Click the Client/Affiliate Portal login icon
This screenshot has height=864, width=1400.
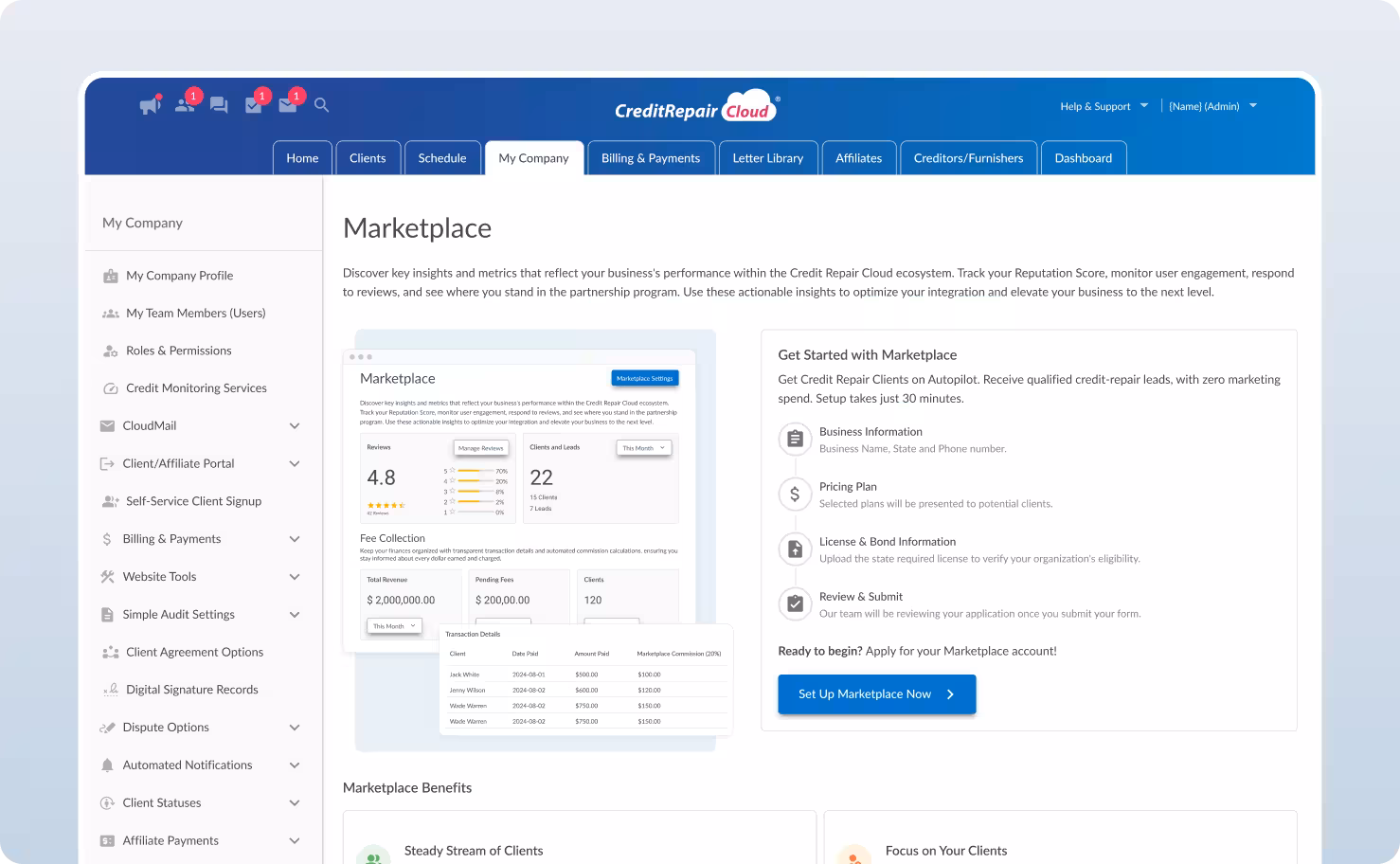pyautogui.click(x=107, y=464)
